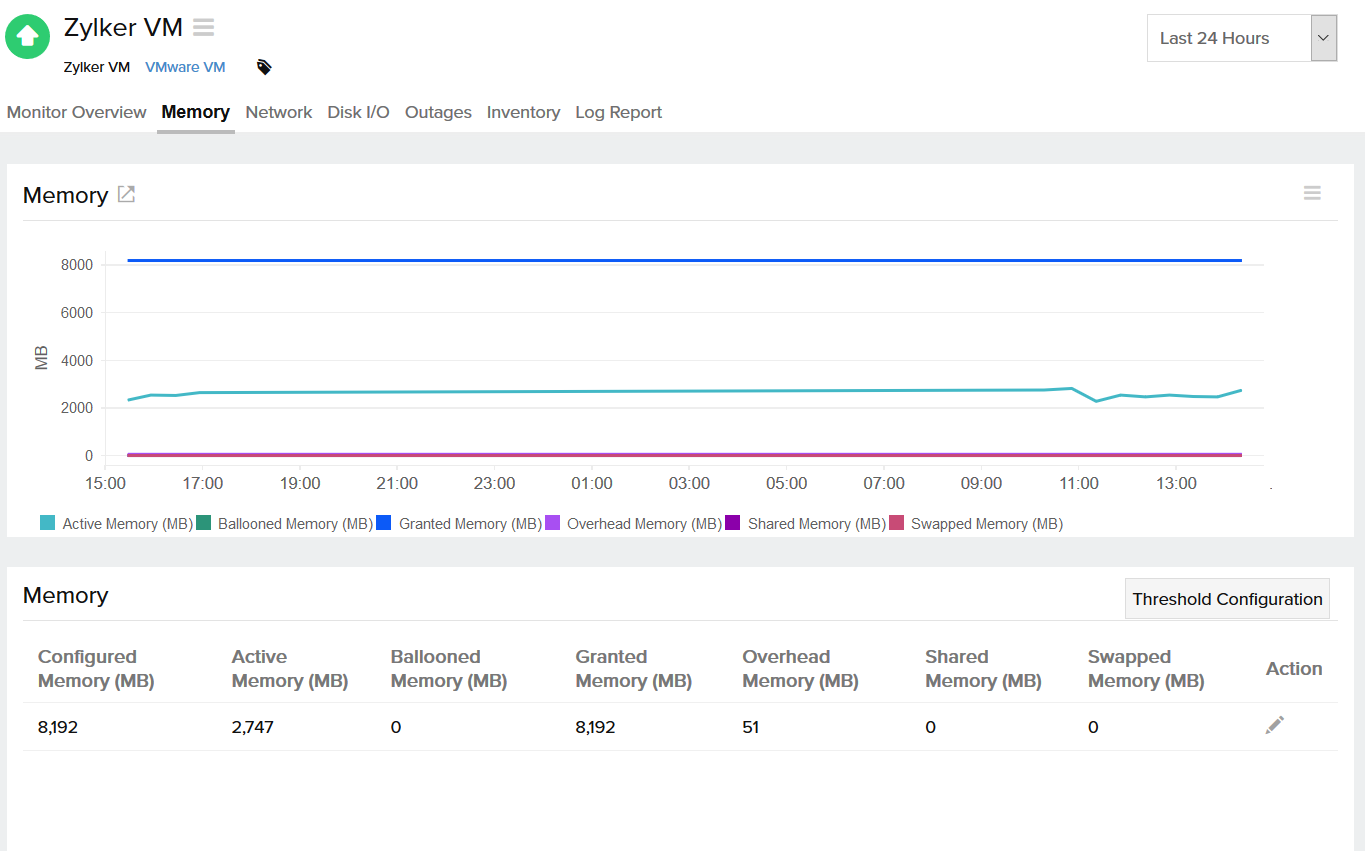Click the dropdown arrow on the time selector
This screenshot has height=851, width=1365.
pos(1323,37)
